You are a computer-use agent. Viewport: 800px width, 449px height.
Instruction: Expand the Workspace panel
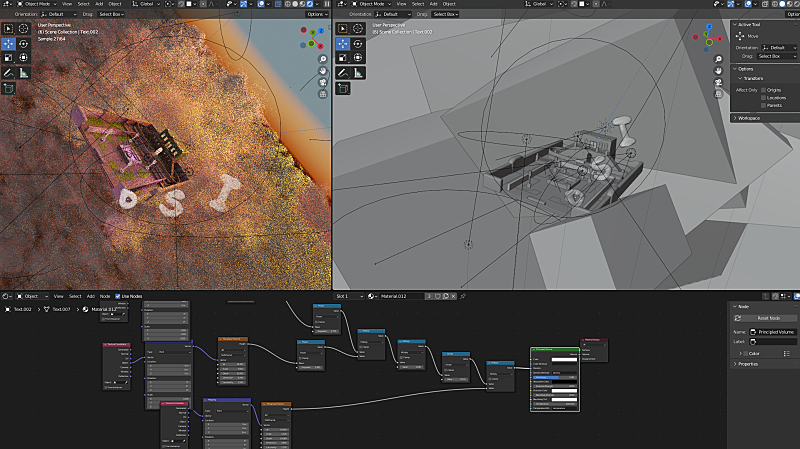748,118
